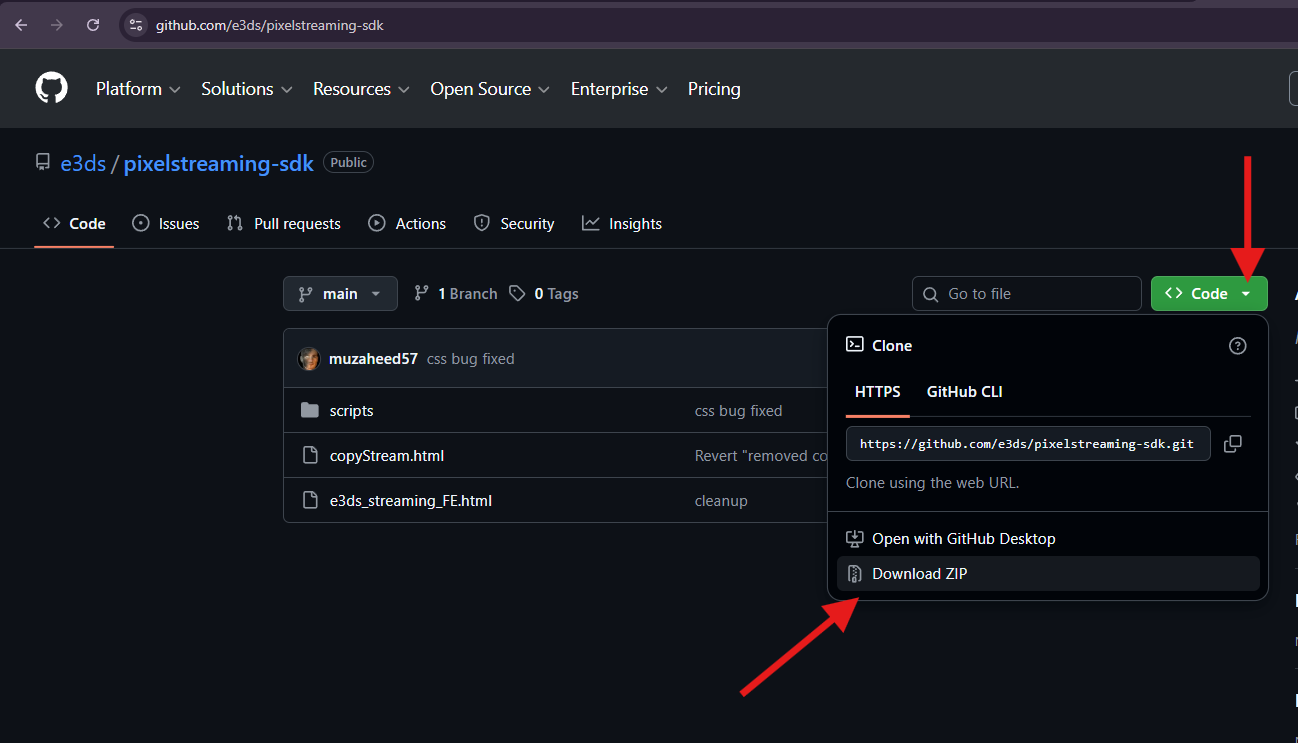Toggle the green Code dropdown button
The image size is (1298, 743).
pyautogui.click(x=1208, y=294)
